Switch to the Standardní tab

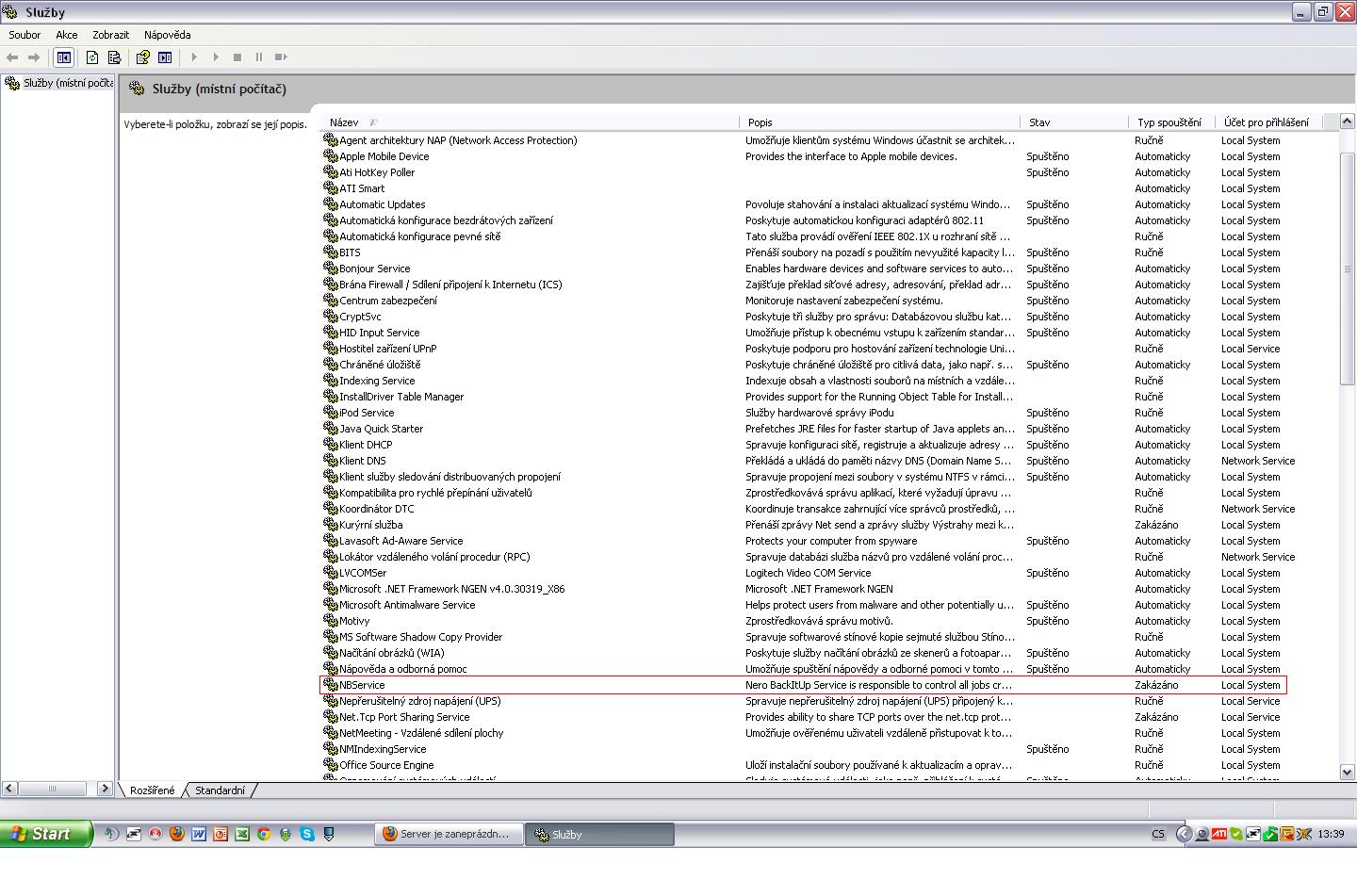(x=220, y=790)
